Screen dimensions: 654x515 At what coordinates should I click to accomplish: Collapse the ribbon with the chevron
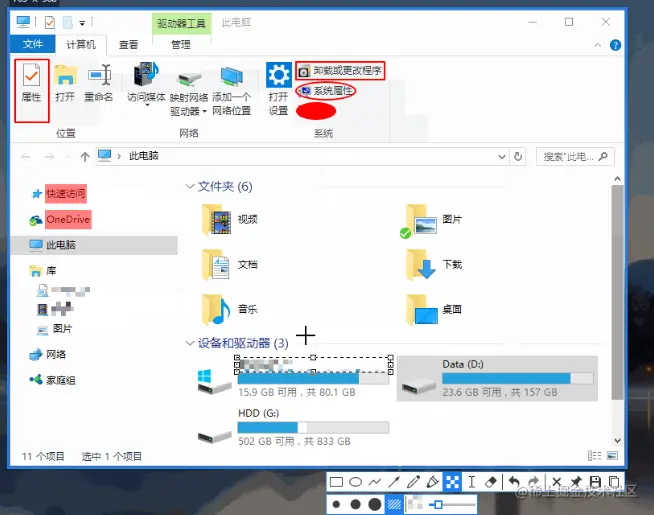(598, 45)
